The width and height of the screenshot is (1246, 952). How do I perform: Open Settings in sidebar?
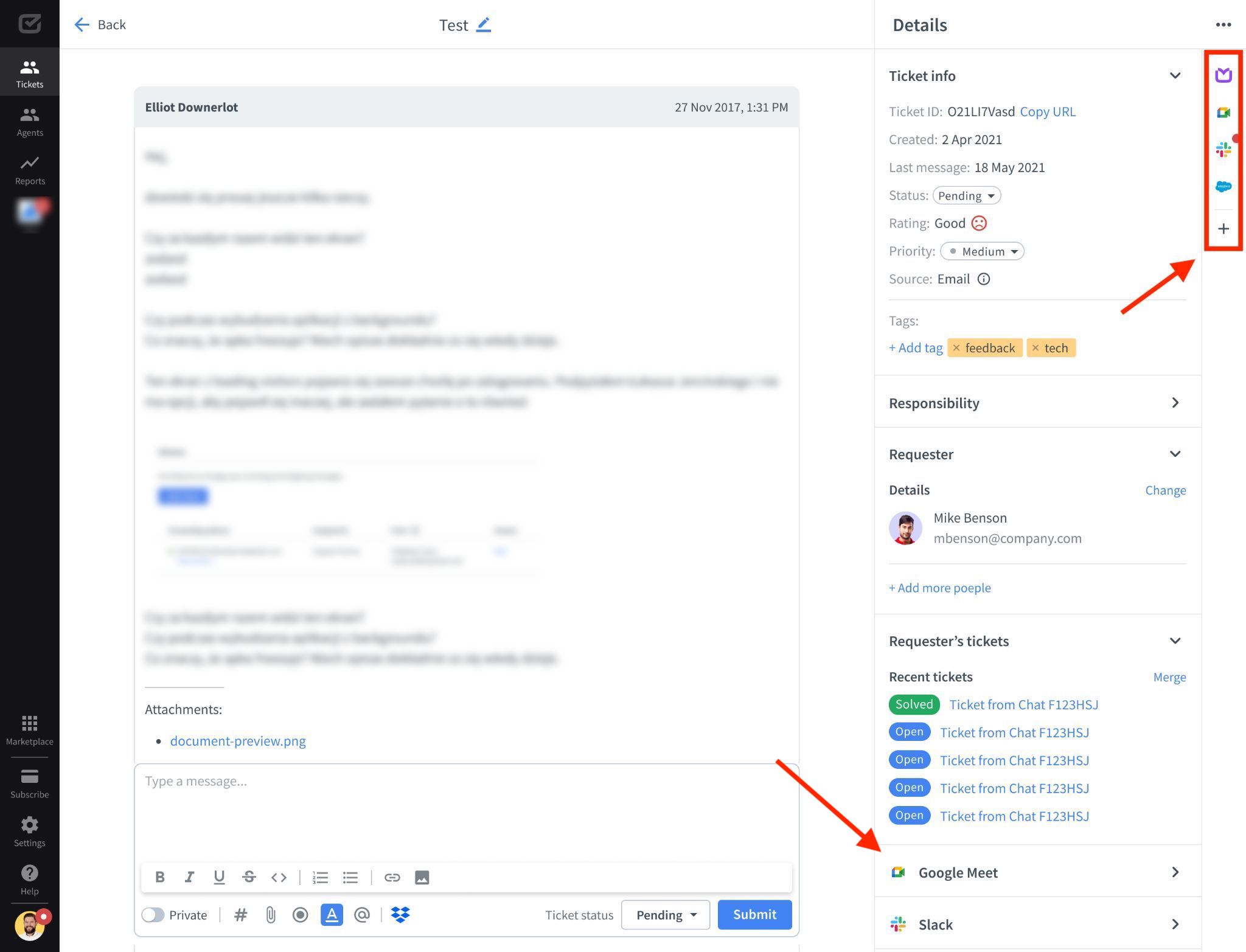(29, 832)
